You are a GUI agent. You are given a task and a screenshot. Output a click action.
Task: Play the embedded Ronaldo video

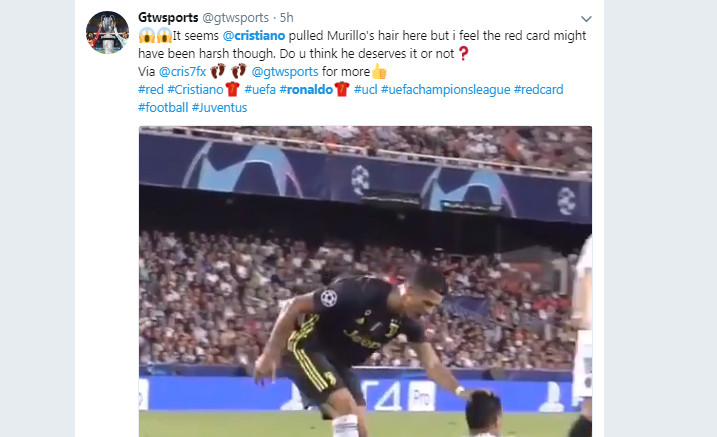[365, 282]
